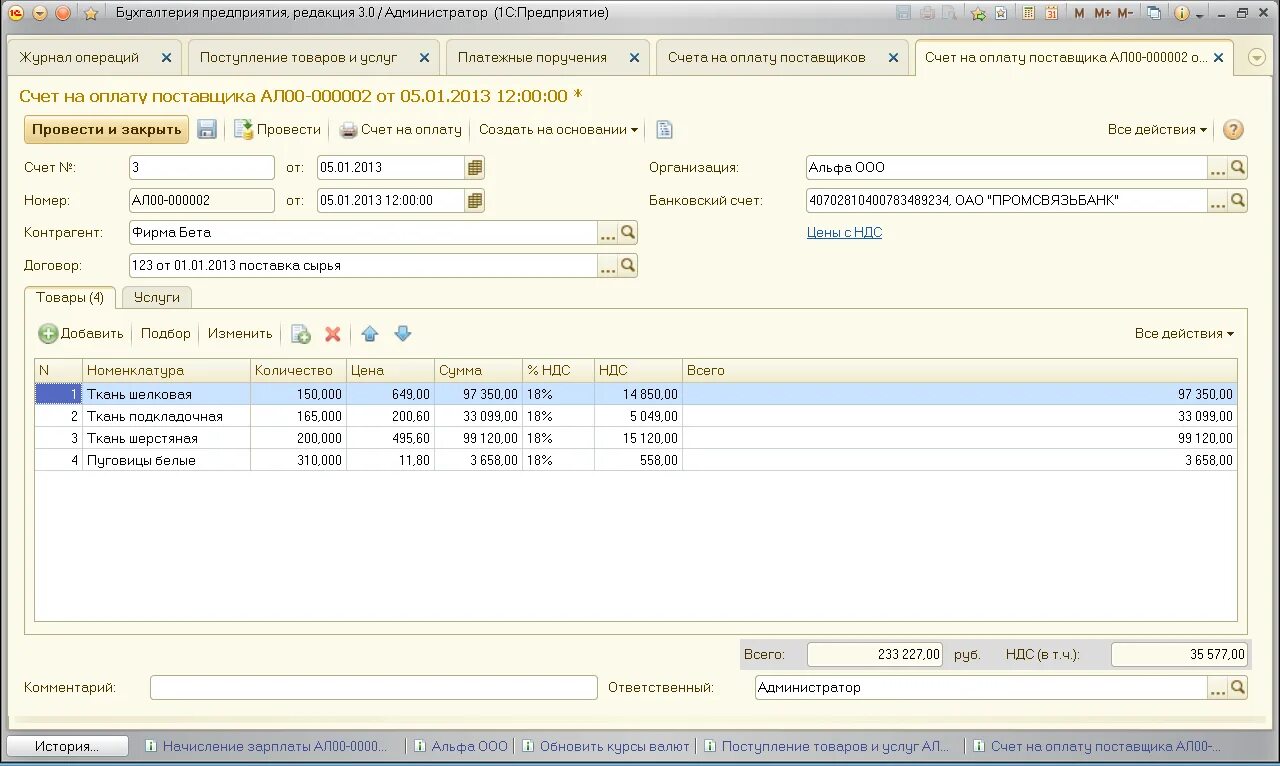The width and height of the screenshot is (1280, 766).
Task: Open the main menu dropdown arrow in the title bar
Action: coord(39,13)
